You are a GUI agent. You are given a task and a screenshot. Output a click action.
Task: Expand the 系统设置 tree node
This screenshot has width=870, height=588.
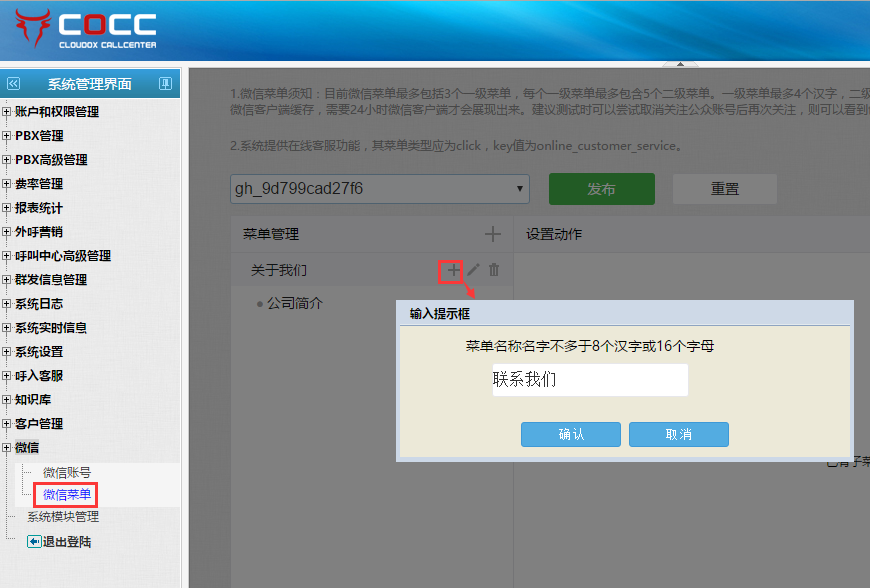(x=7, y=352)
